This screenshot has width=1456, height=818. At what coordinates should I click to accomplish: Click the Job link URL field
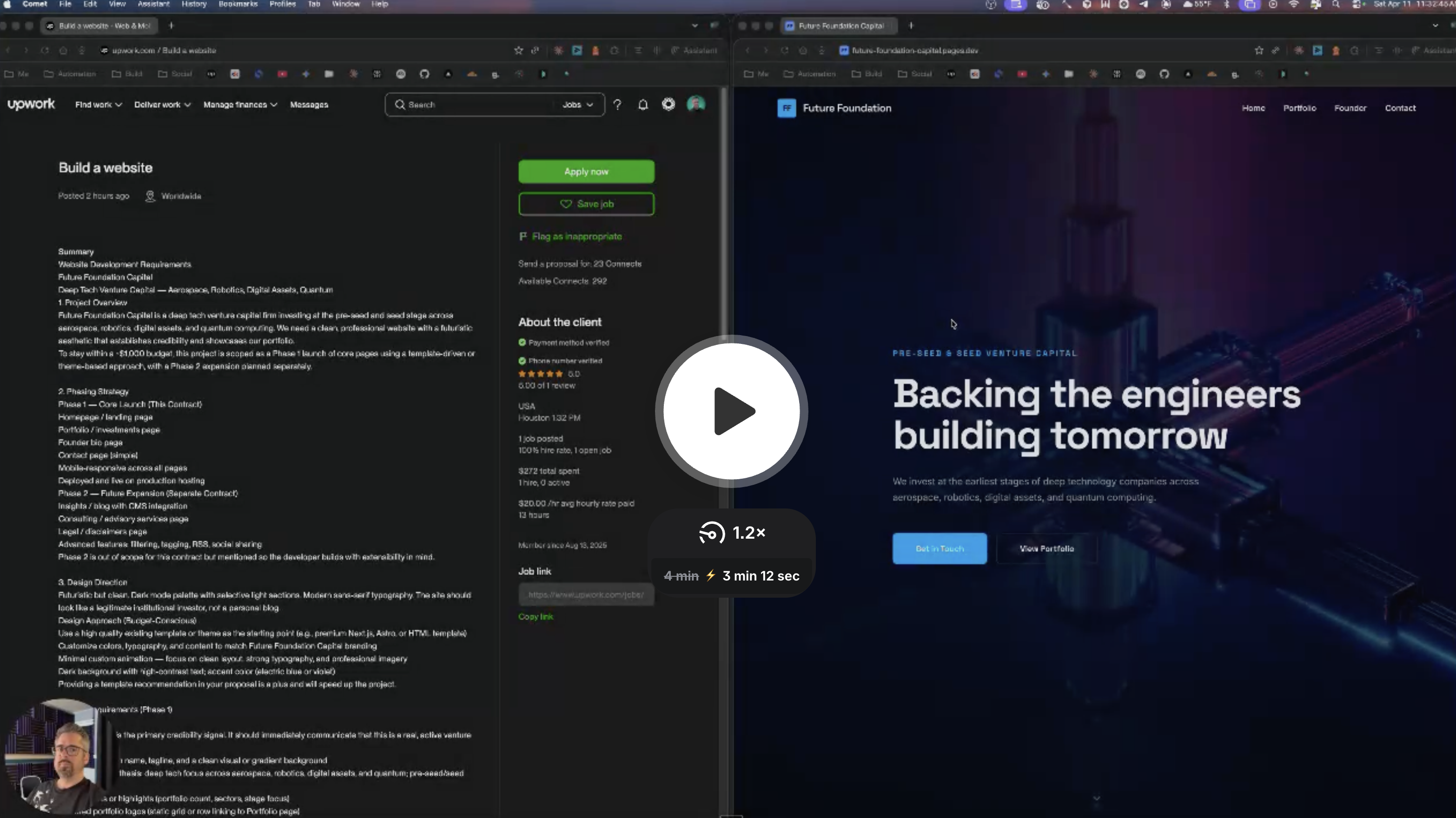[586, 595]
